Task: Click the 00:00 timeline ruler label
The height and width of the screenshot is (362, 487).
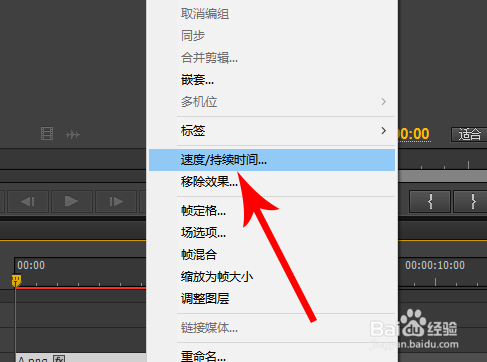Action: tap(31, 265)
